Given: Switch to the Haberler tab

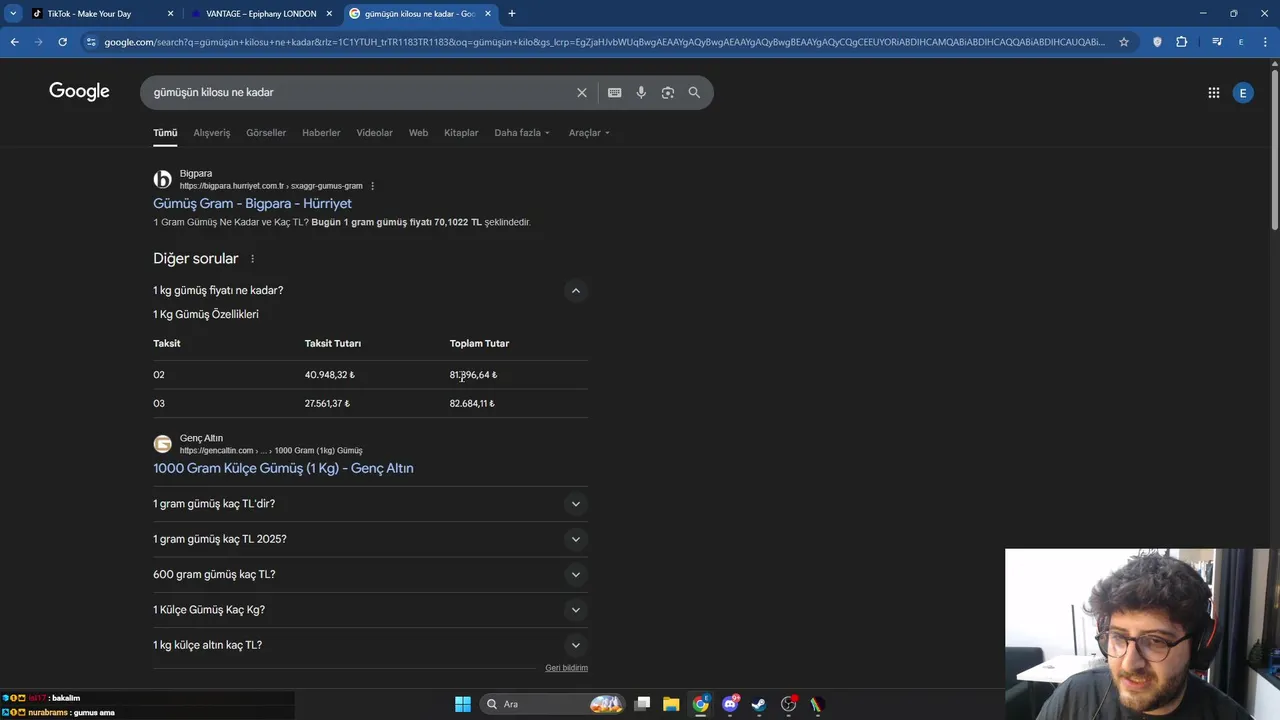Looking at the screenshot, I should [x=321, y=133].
